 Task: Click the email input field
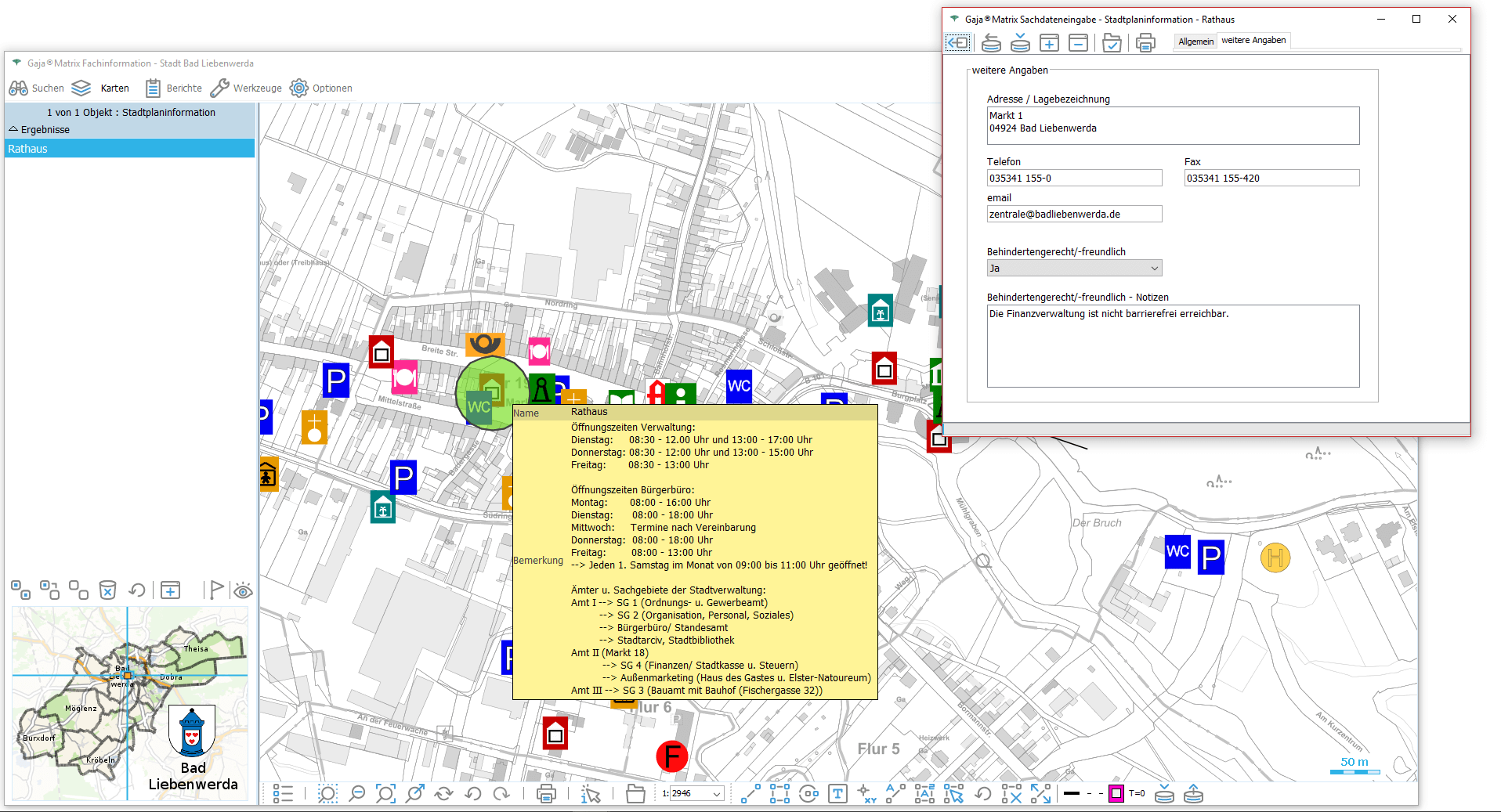click(1073, 215)
